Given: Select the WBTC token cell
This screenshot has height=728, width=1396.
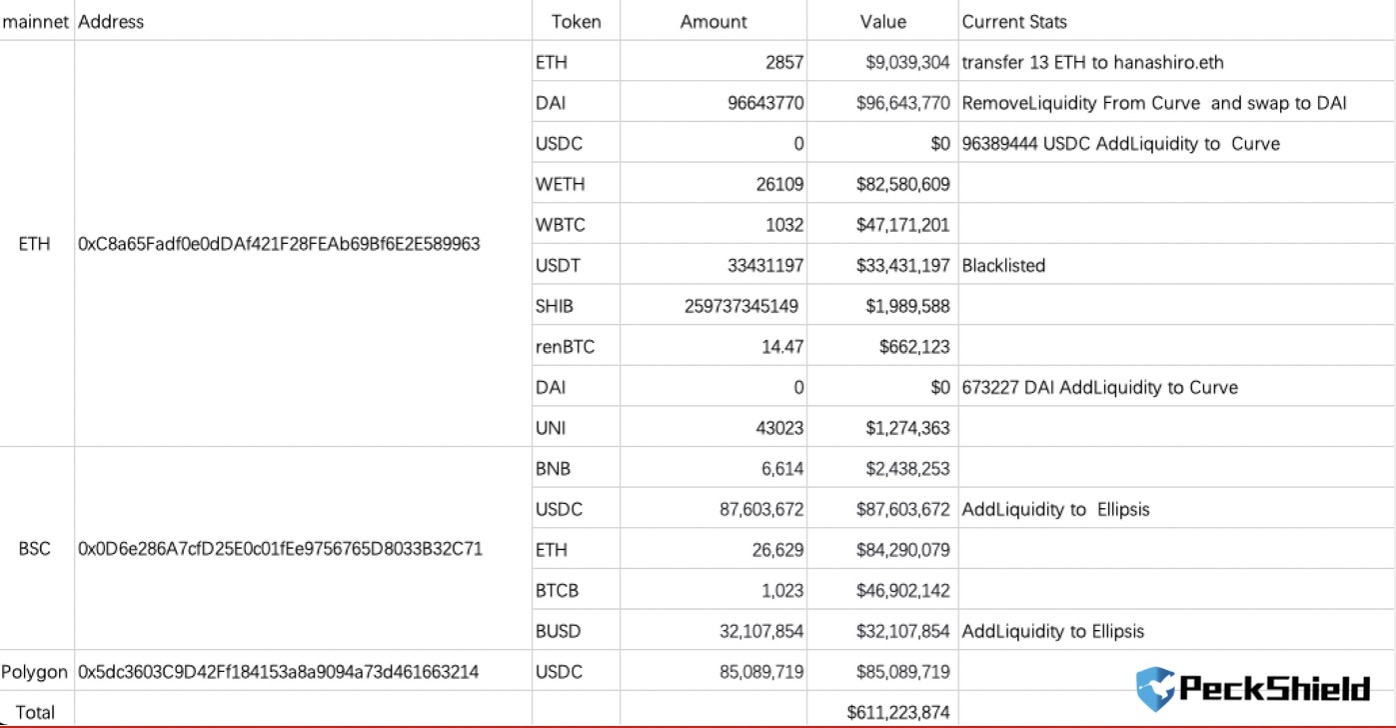Looking at the screenshot, I should pyautogui.click(x=560, y=225).
